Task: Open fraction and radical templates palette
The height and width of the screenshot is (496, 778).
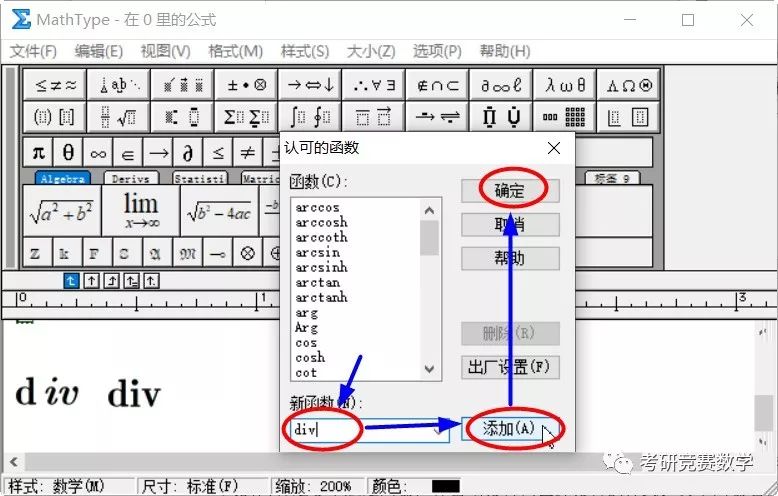Action: click(119, 117)
